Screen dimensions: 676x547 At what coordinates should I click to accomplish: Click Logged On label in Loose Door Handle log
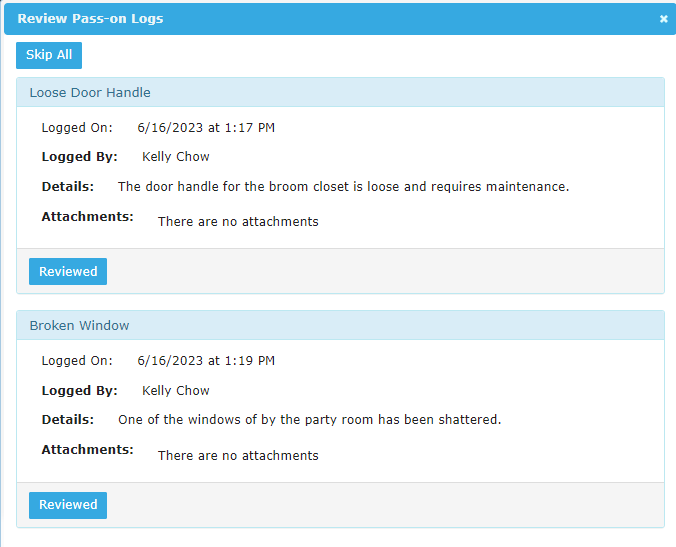[x=77, y=128]
